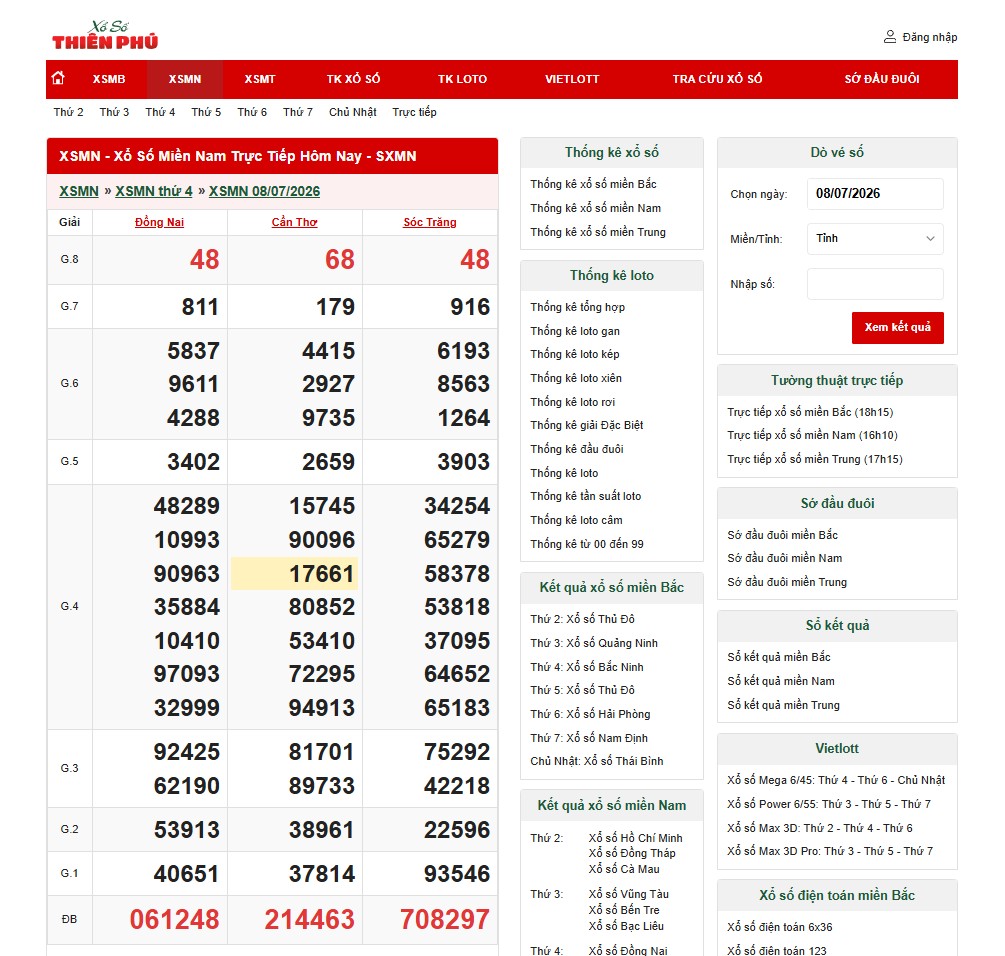Open Xổ số điện toán 6x36
Image resolution: width=1005 pixels, height=956 pixels.
pyautogui.click(x=779, y=927)
